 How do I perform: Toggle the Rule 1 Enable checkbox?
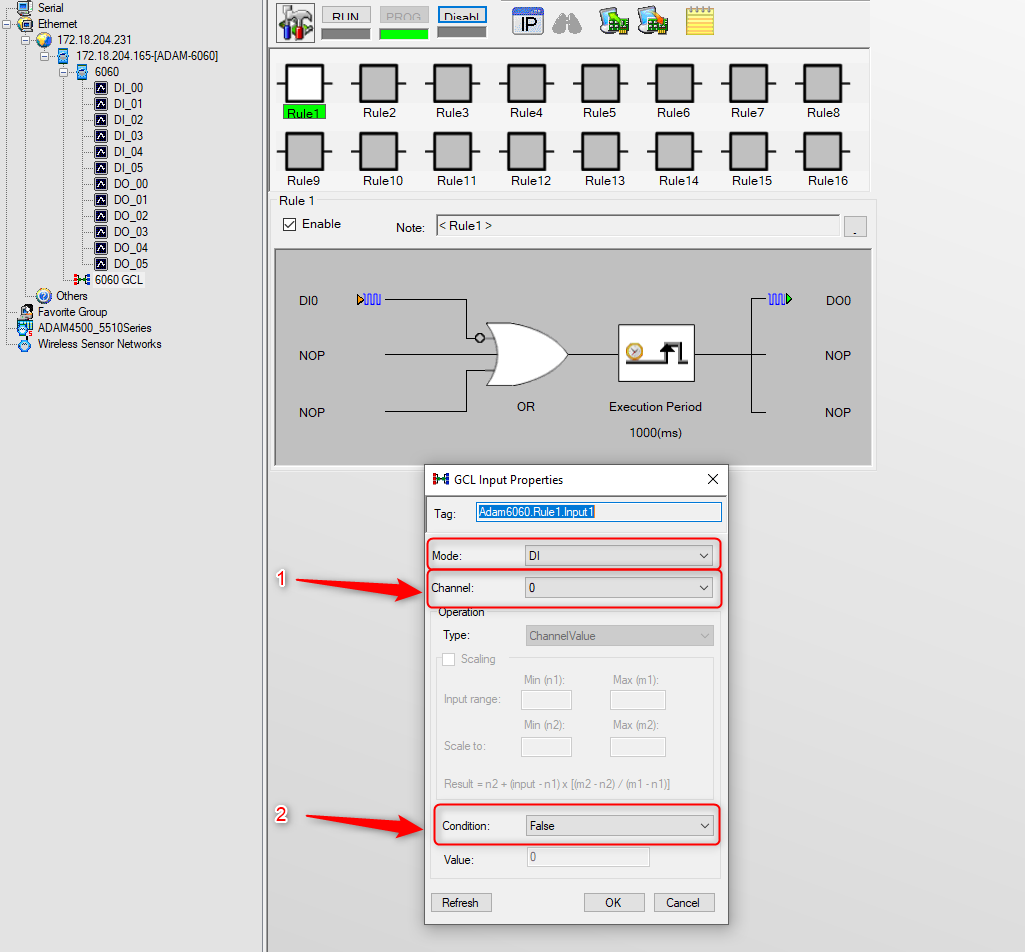290,224
